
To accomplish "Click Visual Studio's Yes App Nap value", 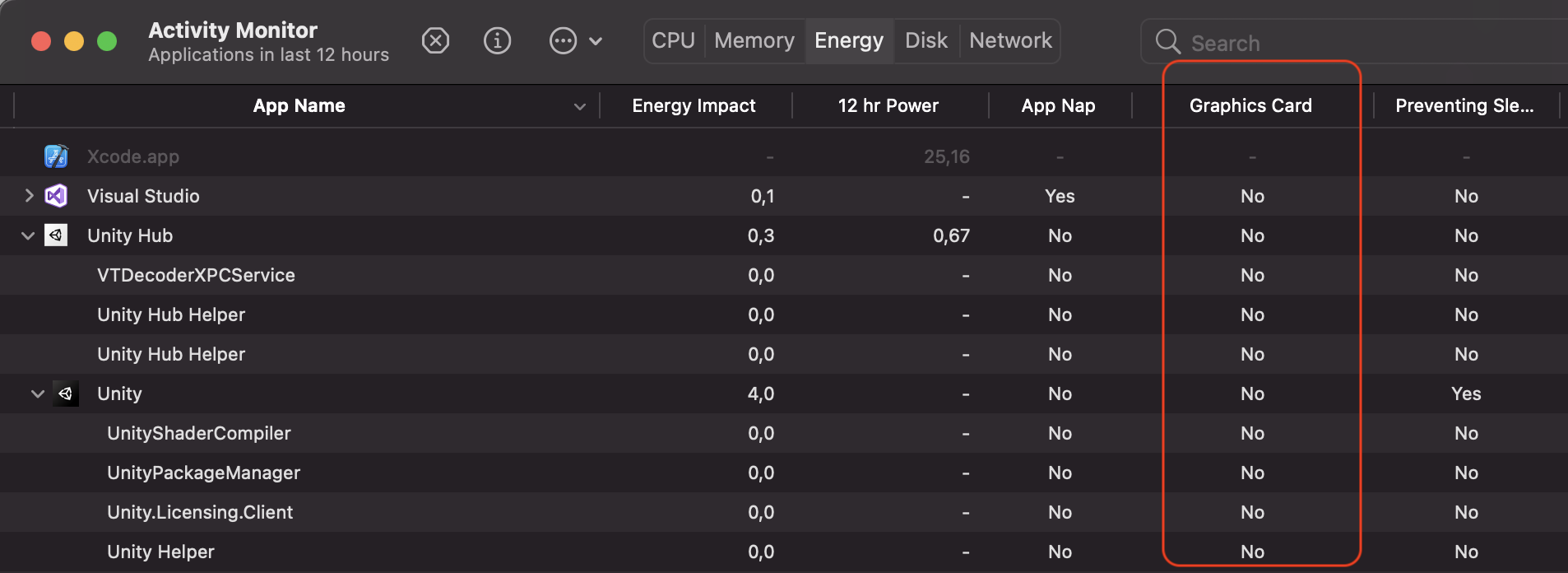I will (x=1060, y=196).
